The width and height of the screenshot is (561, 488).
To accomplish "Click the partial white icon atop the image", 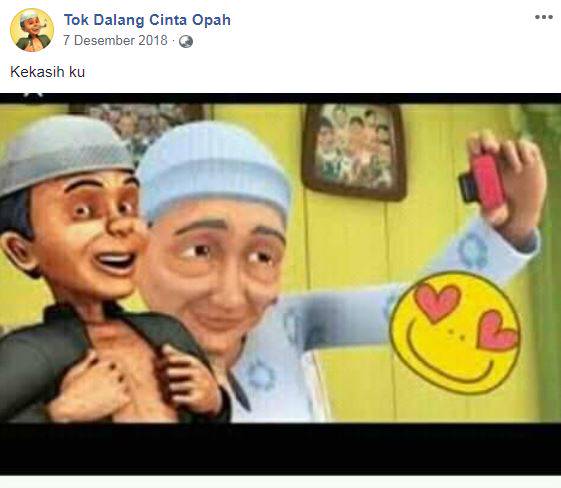I will pos(34,95).
